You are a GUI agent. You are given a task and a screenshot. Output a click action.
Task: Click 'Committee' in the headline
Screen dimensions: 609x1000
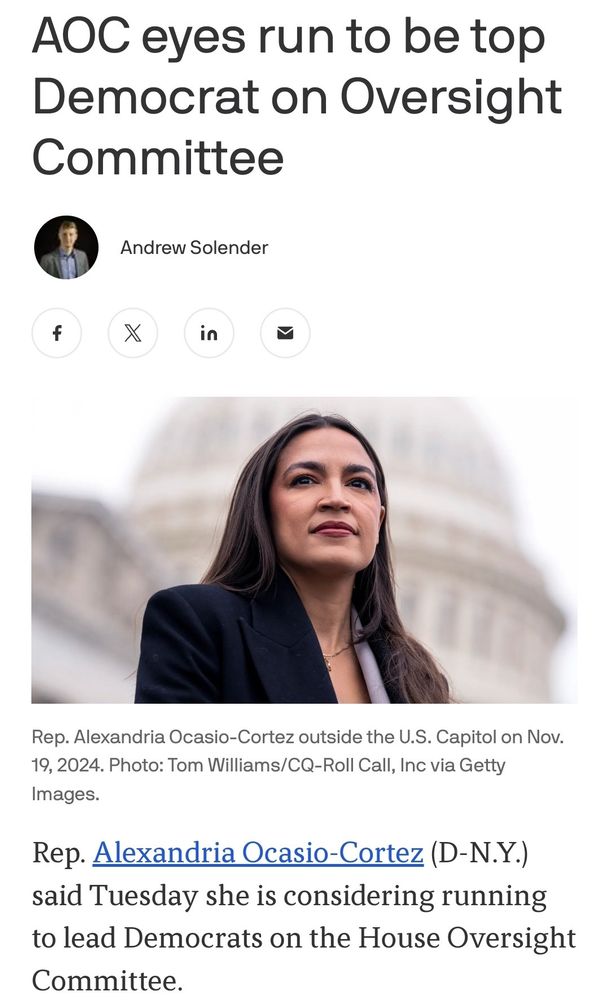click(158, 158)
